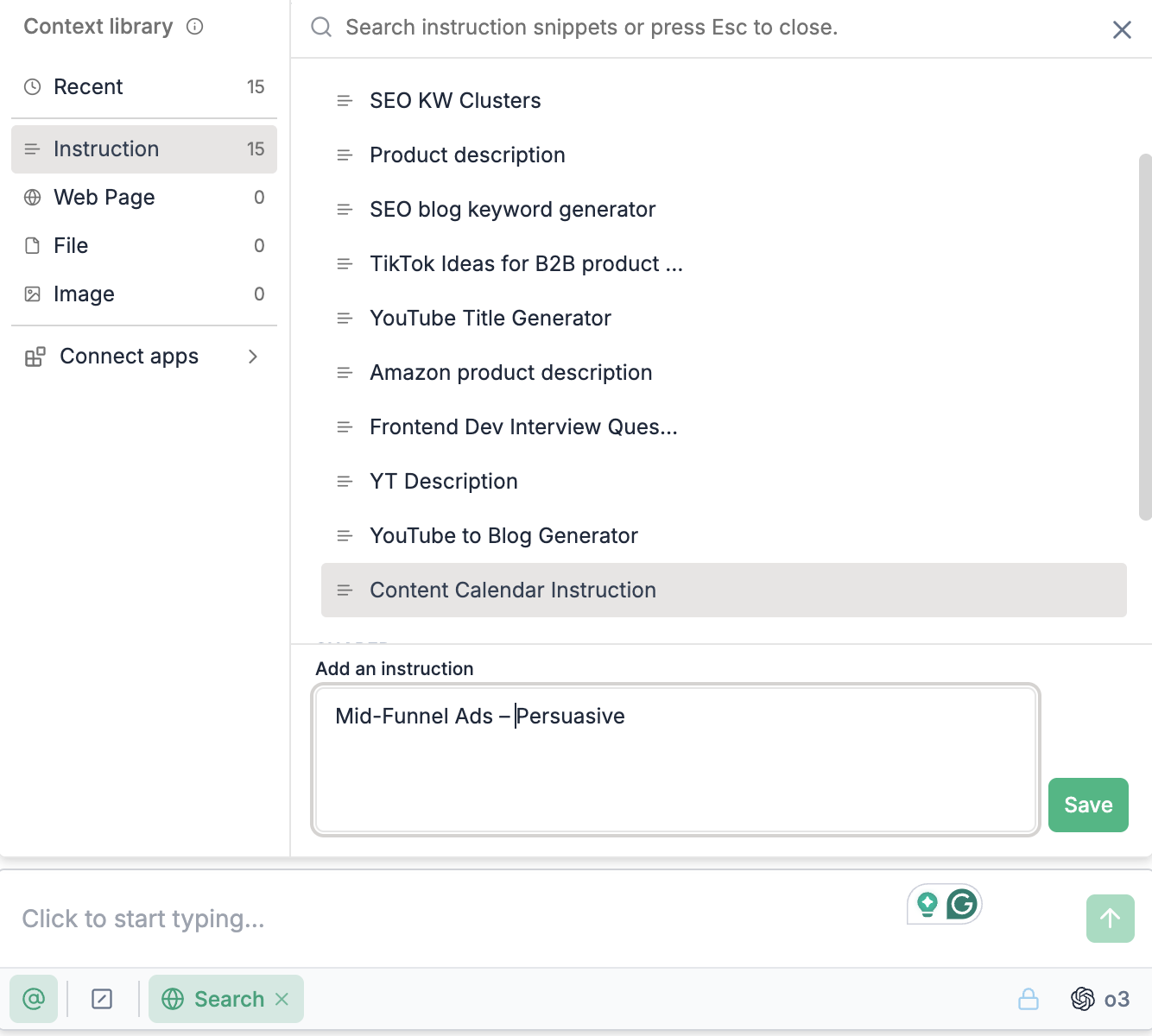Select the YT Description snippet
Screen dimensions: 1152x1036
click(724, 482)
